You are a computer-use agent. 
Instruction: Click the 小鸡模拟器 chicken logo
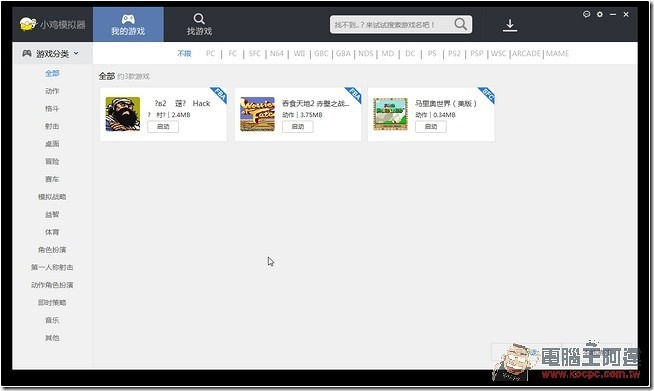(x=28, y=24)
